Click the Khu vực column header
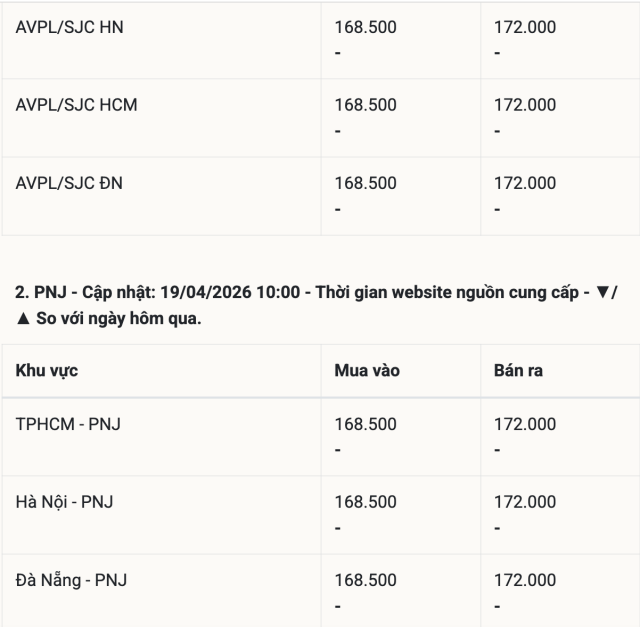This screenshot has width=640, height=627. point(47,371)
